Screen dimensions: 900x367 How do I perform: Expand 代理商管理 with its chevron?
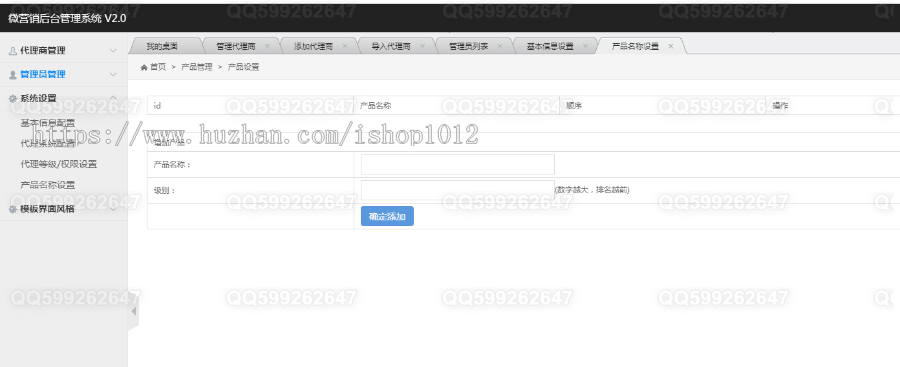click(x=113, y=51)
